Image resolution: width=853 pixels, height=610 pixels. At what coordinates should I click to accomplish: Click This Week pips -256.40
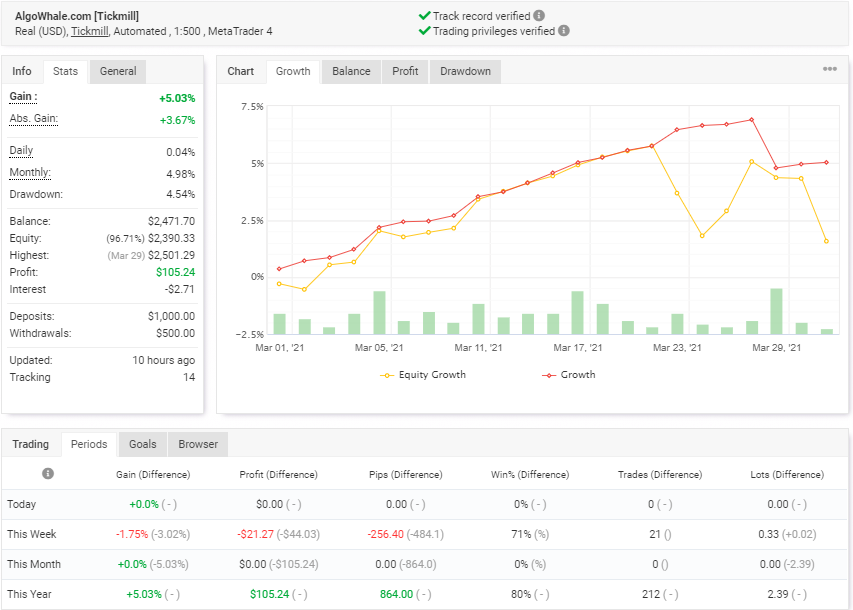click(x=385, y=534)
